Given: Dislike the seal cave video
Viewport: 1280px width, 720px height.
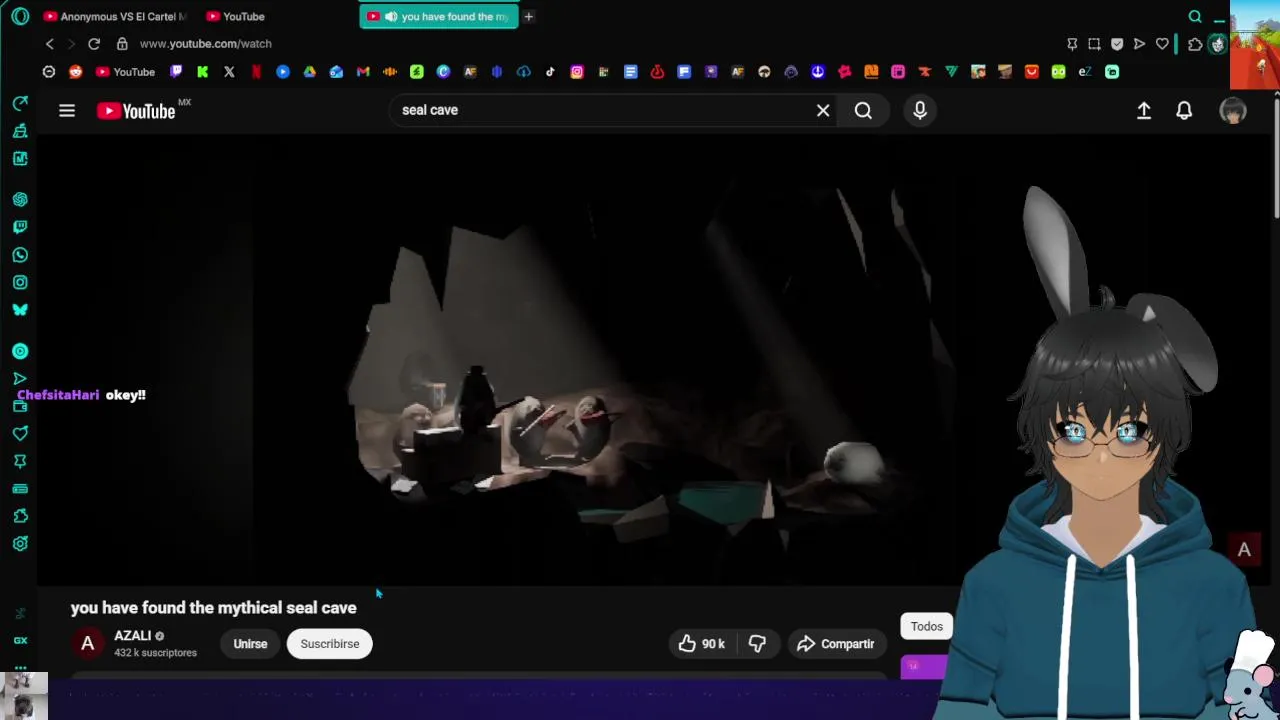Looking at the screenshot, I should [757, 644].
